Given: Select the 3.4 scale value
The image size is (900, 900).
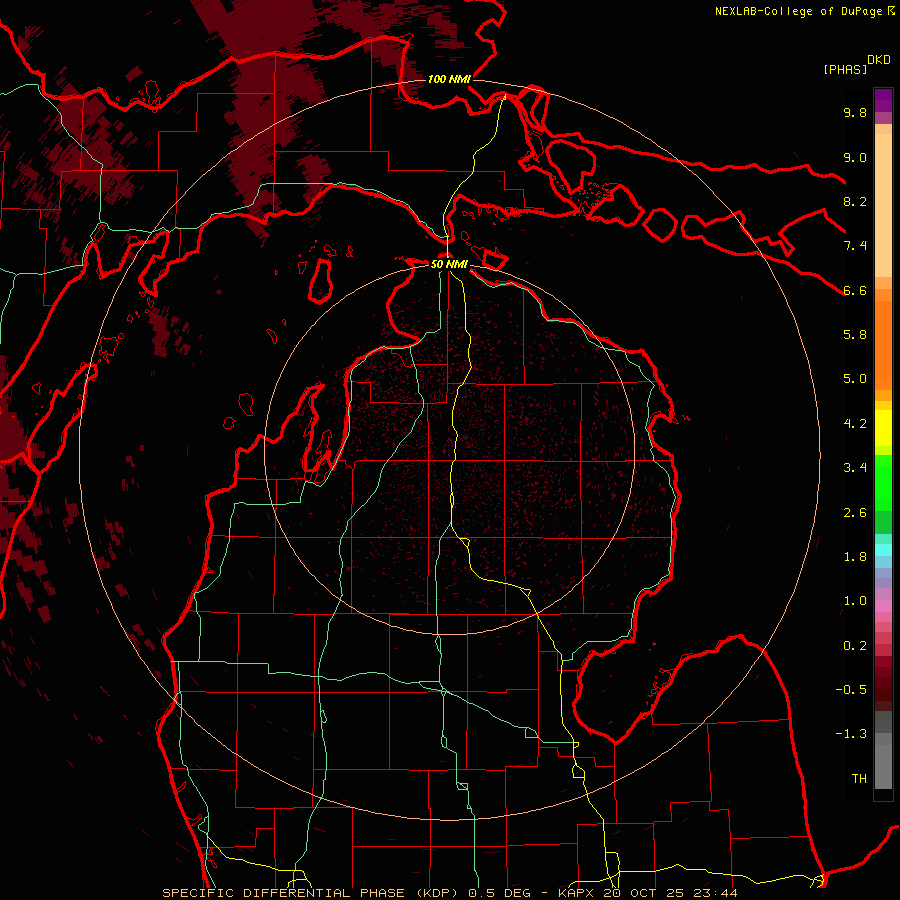Looking at the screenshot, I should click(x=855, y=467).
